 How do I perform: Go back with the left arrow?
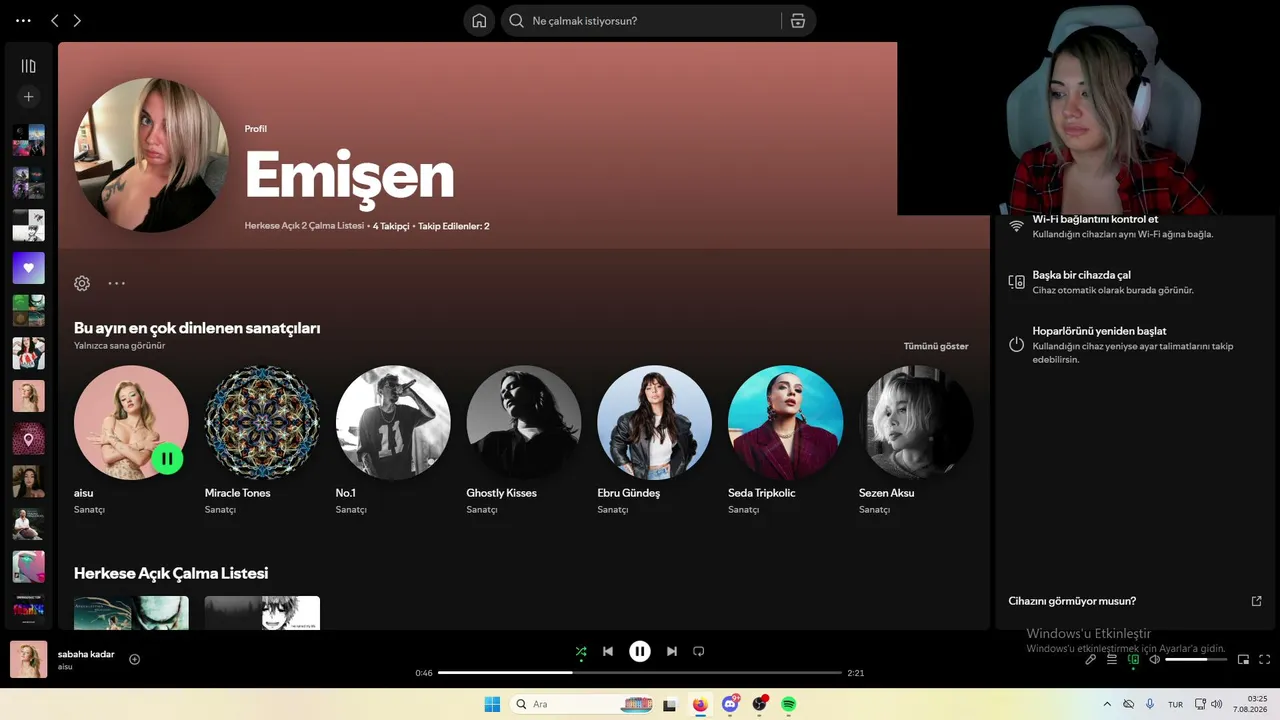(x=55, y=21)
